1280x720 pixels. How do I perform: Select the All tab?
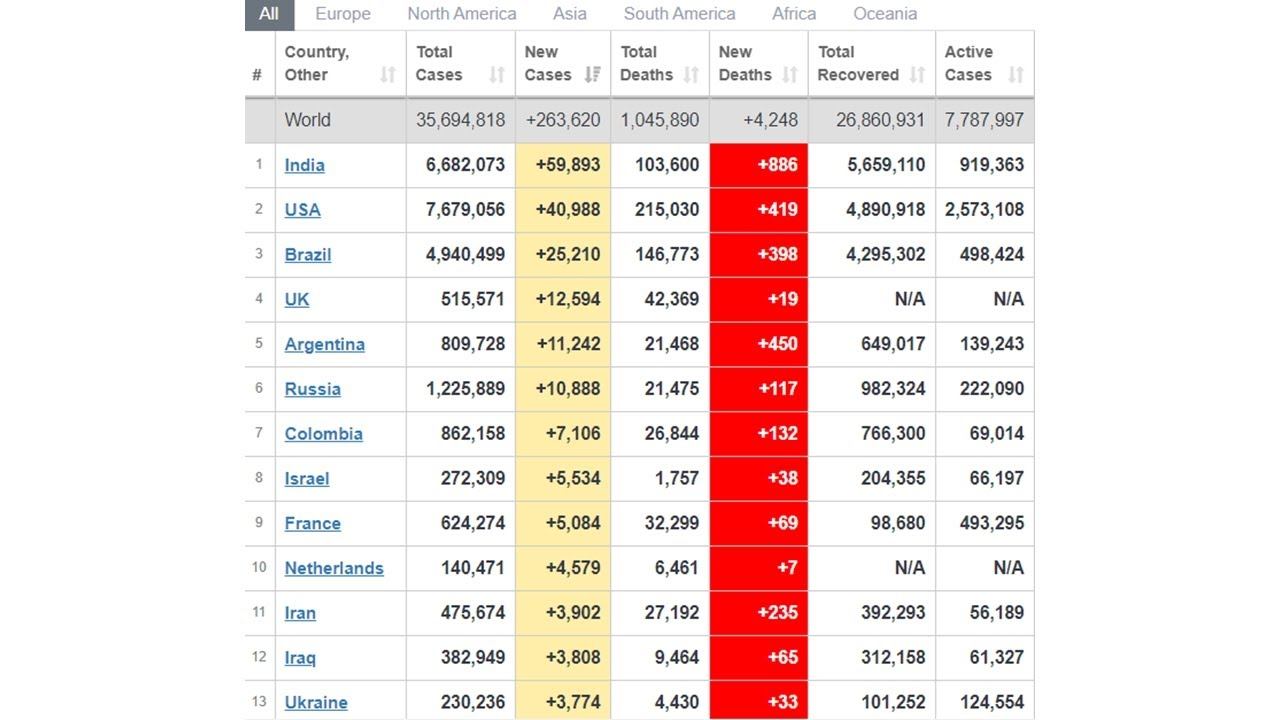269,14
